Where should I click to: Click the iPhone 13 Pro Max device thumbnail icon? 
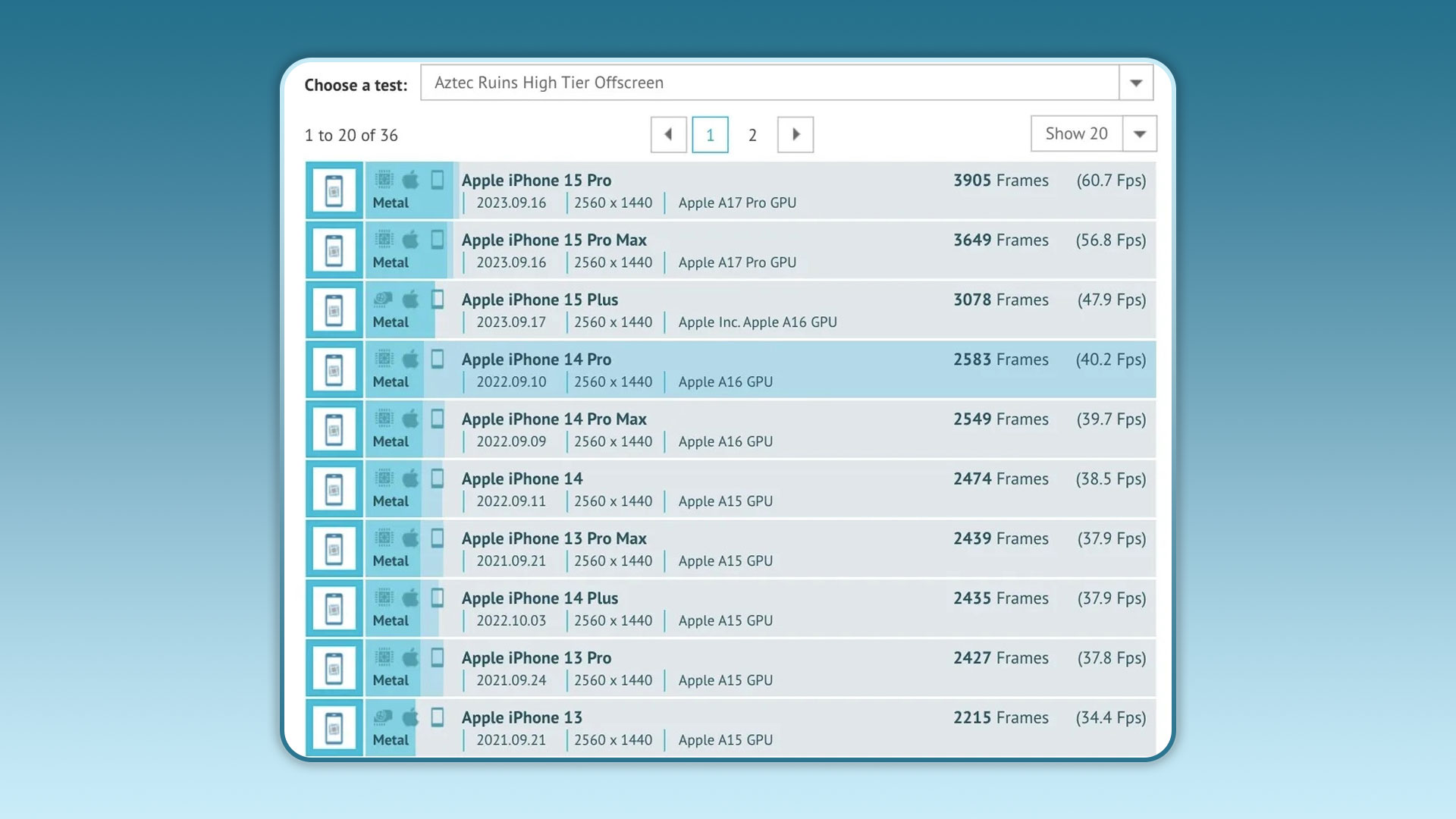pyautogui.click(x=334, y=549)
